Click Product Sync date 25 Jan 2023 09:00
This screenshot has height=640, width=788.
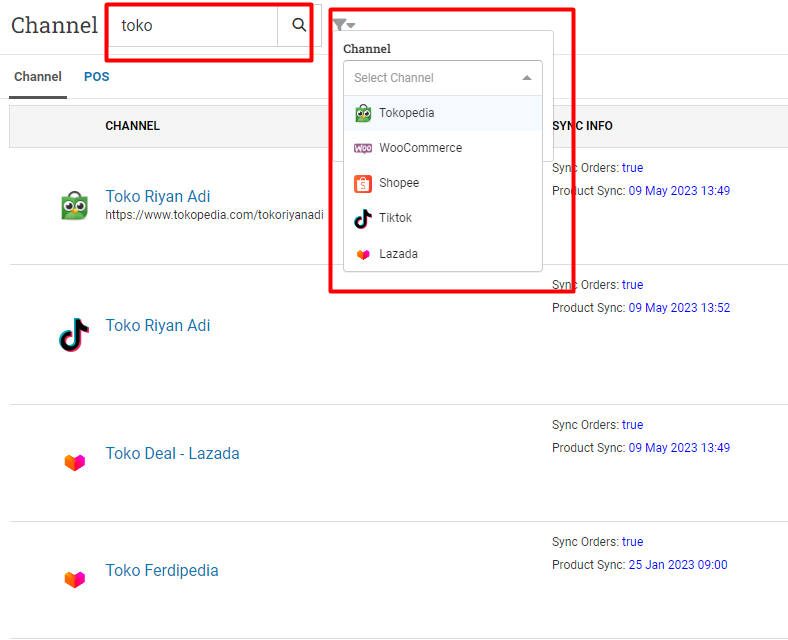[678, 565]
